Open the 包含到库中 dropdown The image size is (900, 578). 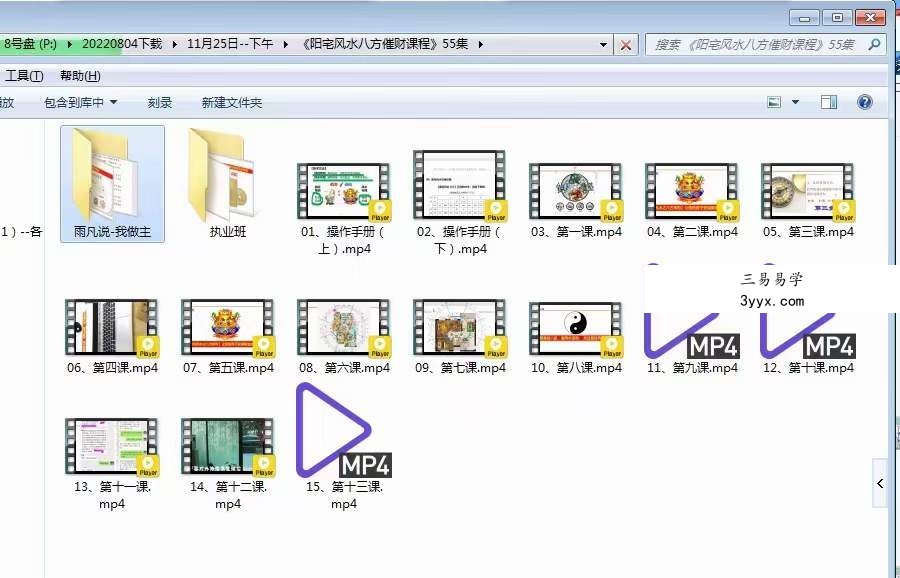pos(80,102)
